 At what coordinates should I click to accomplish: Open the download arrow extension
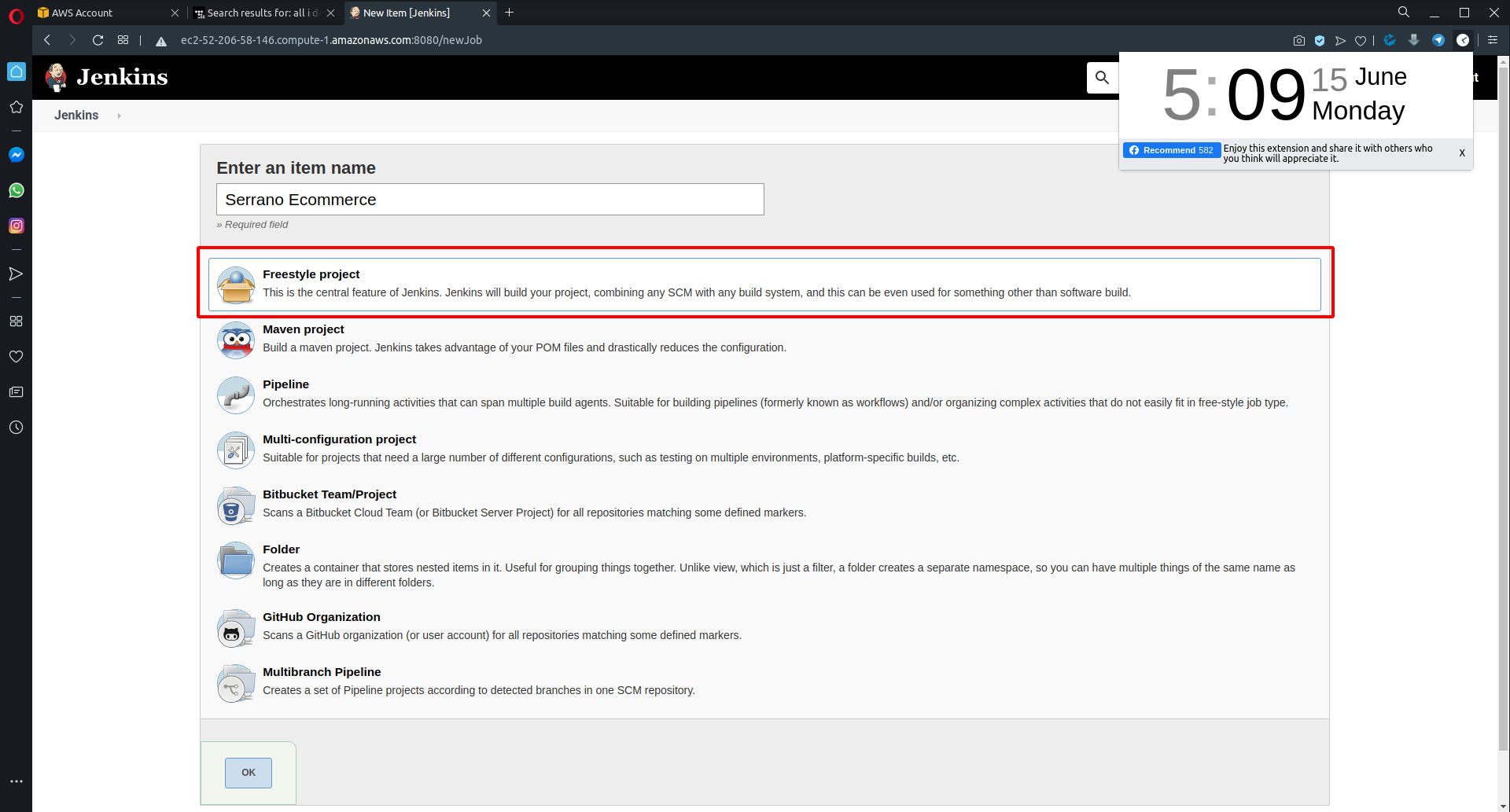coord(1414,40)
